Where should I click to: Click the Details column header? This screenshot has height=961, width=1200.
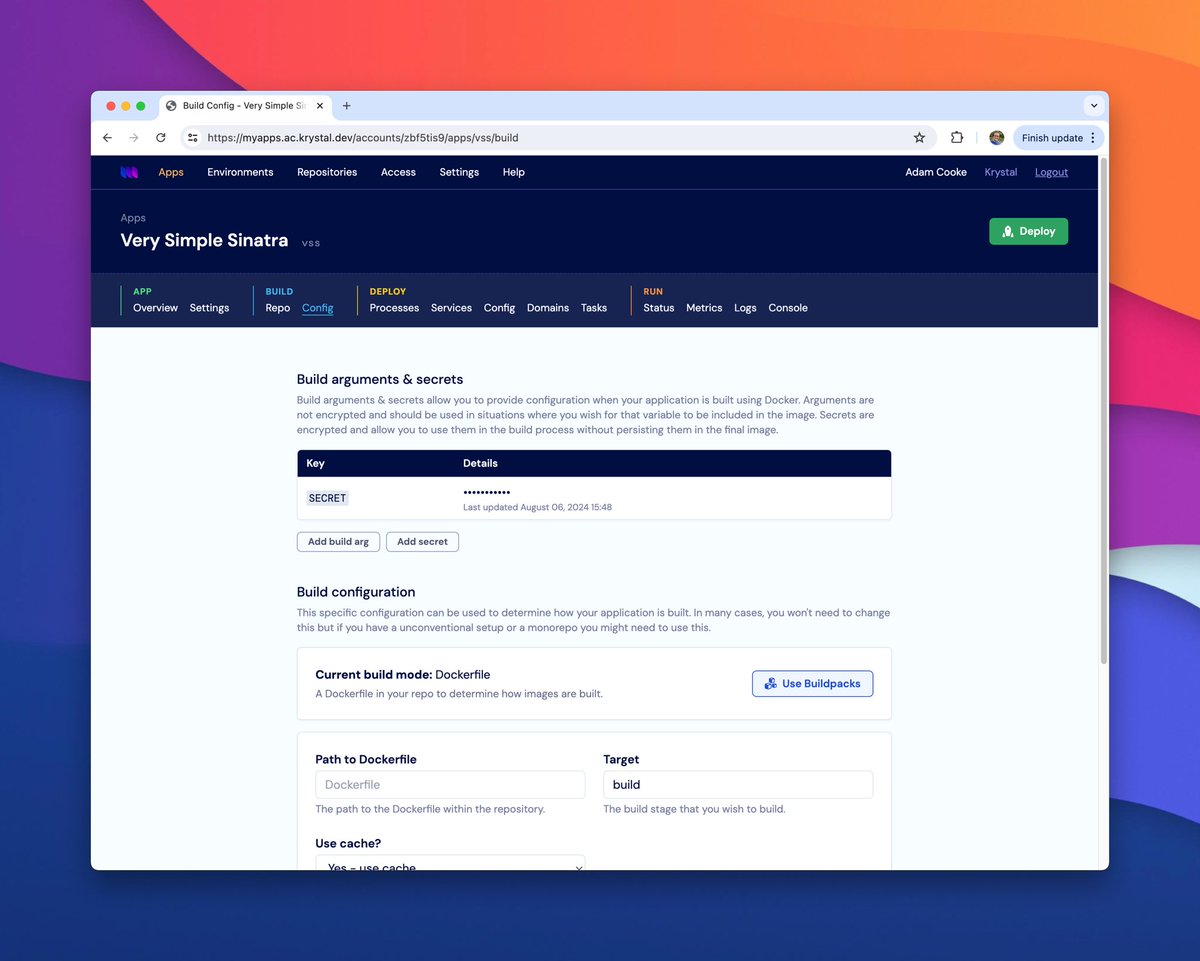tap(480, 464)
